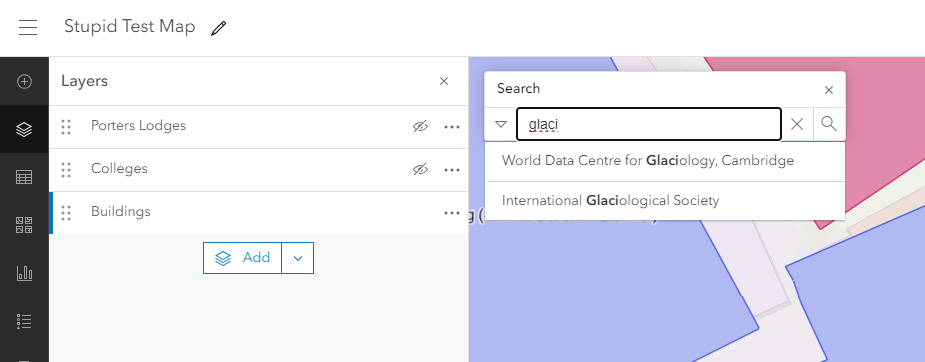Click the Add layer button
Viewport: 925px width, 362px height.
click(242, 258)
